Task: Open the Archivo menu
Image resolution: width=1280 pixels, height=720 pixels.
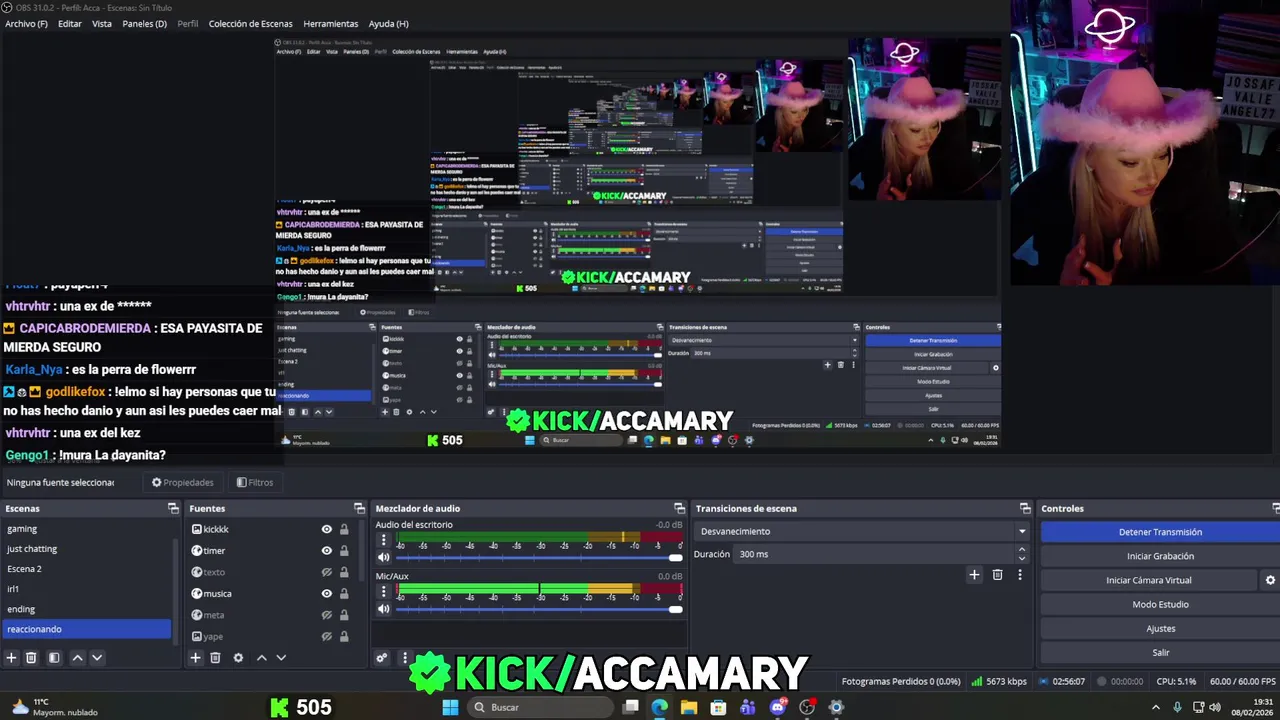Action: point(26,23)
